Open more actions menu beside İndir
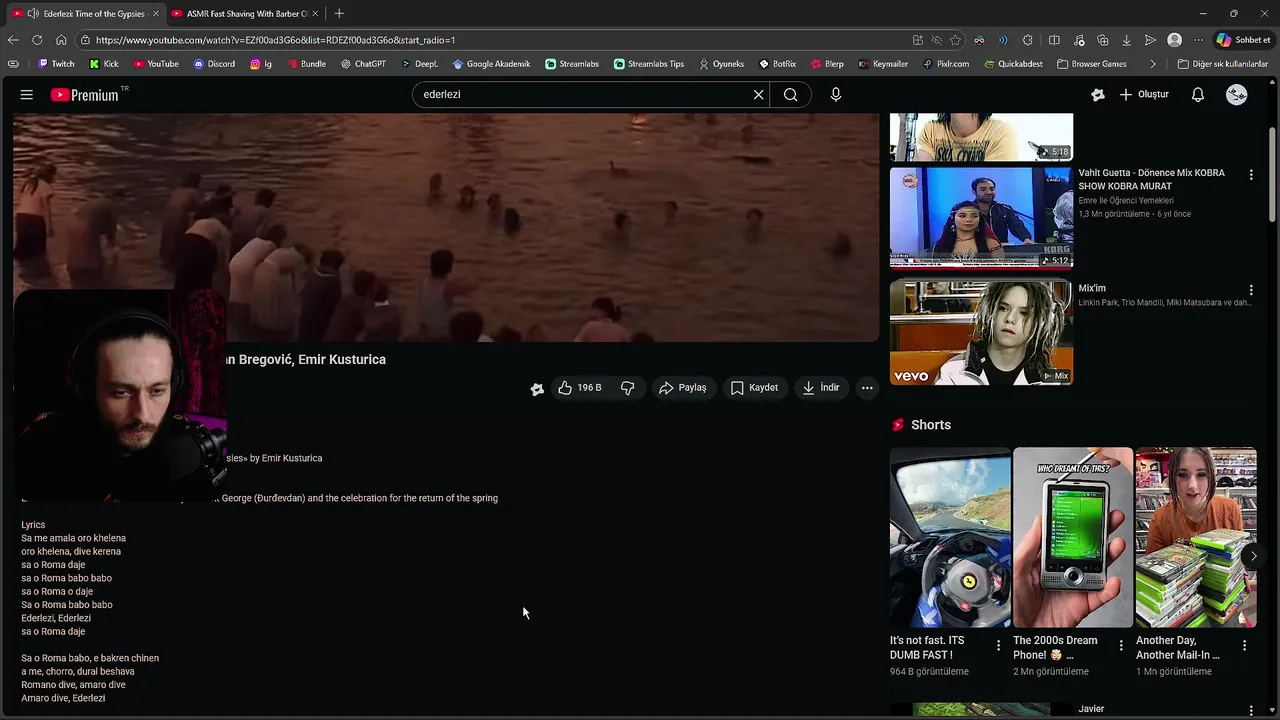The height and width of the screenshot is (720, 1280). [867, 387]
